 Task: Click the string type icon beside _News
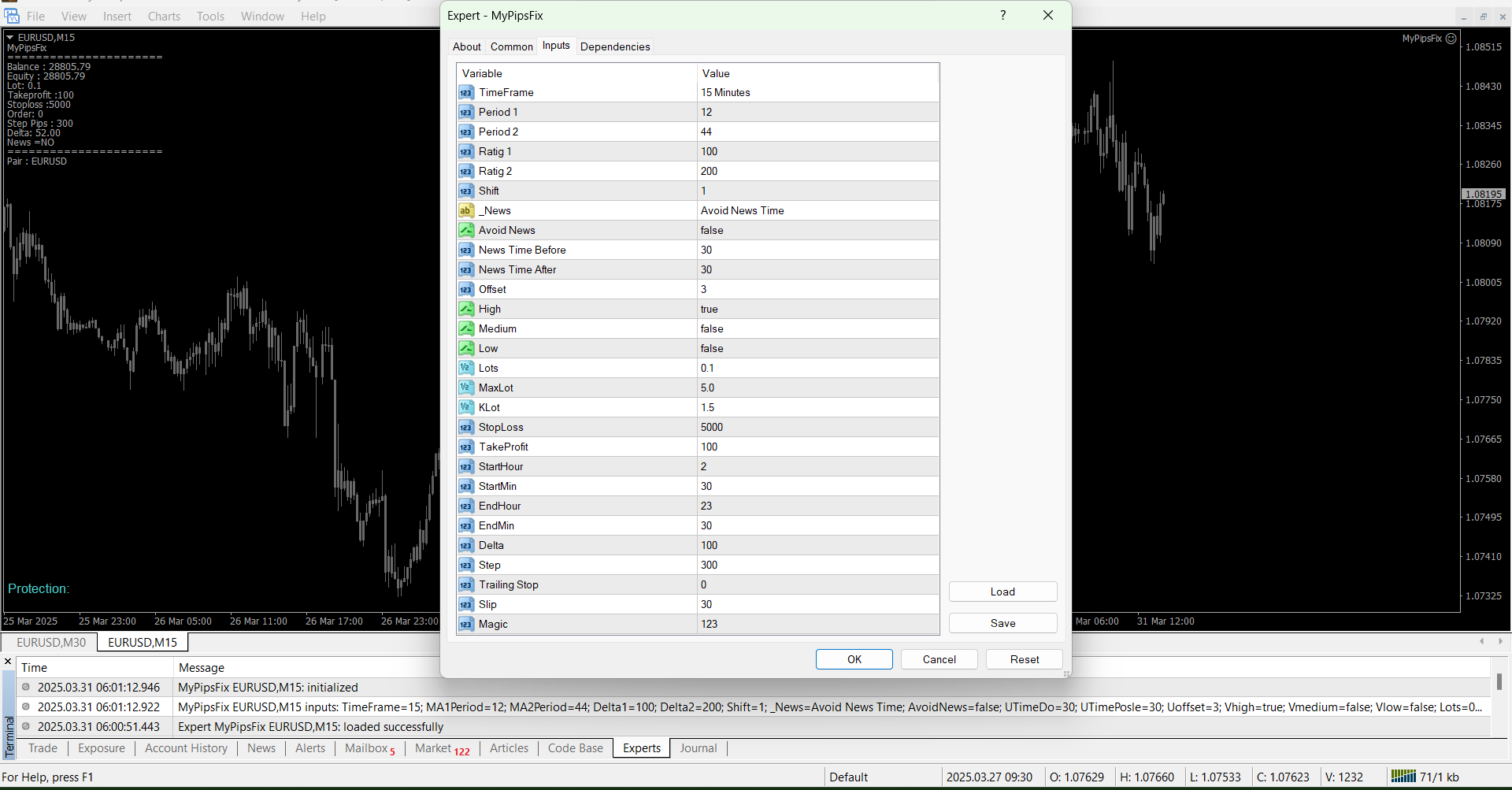(466, 211)
